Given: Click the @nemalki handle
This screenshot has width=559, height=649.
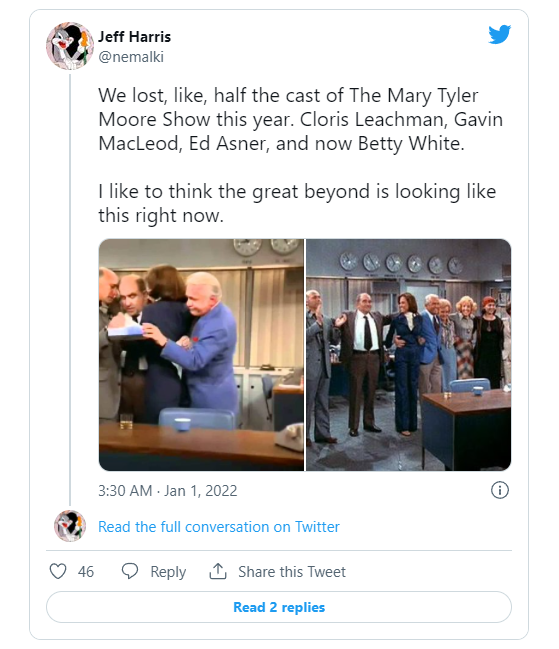Looking at the screenshot, I should [x=131, y=57].
